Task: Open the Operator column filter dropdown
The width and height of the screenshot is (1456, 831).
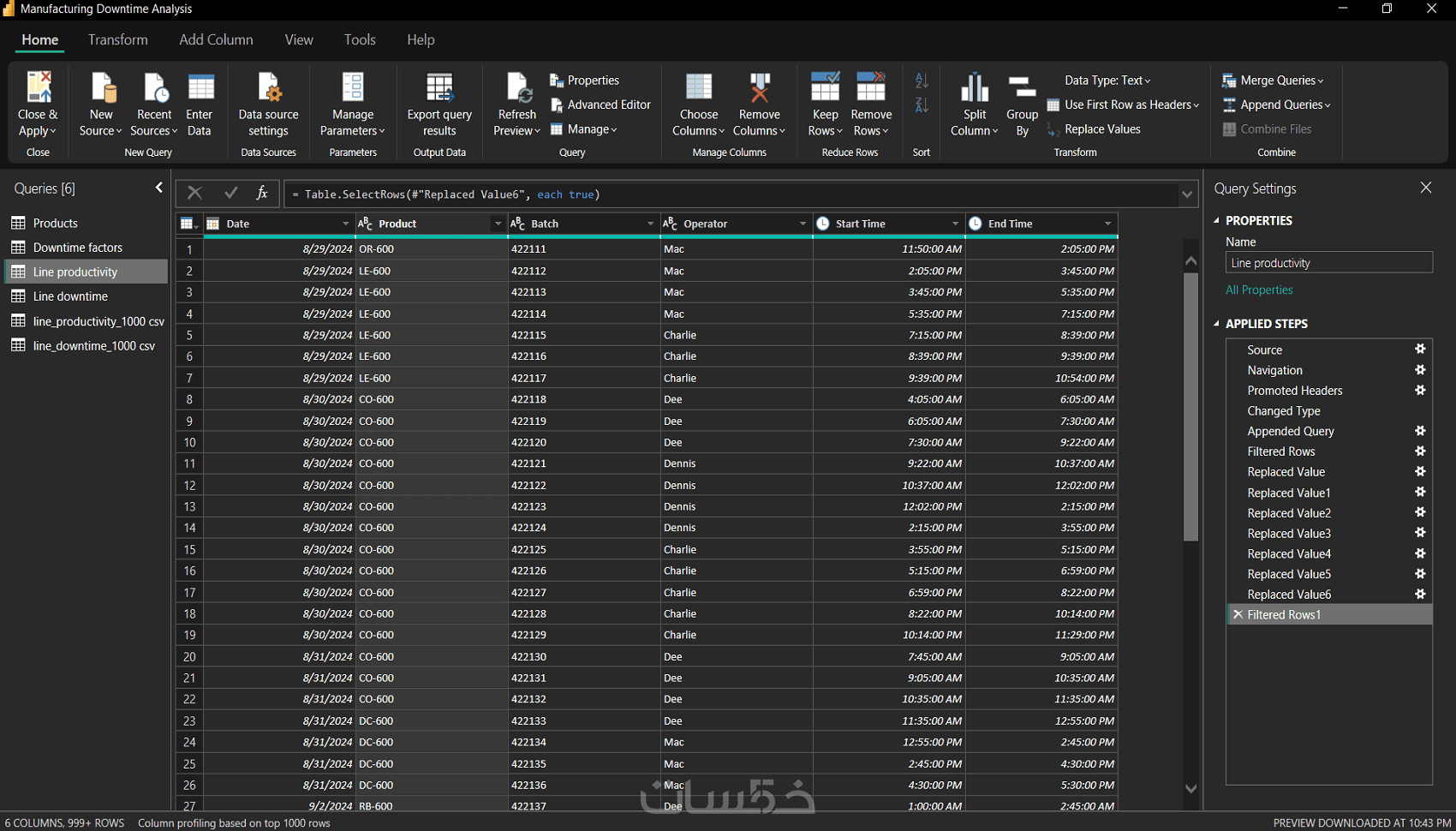Action: (803, 224)
